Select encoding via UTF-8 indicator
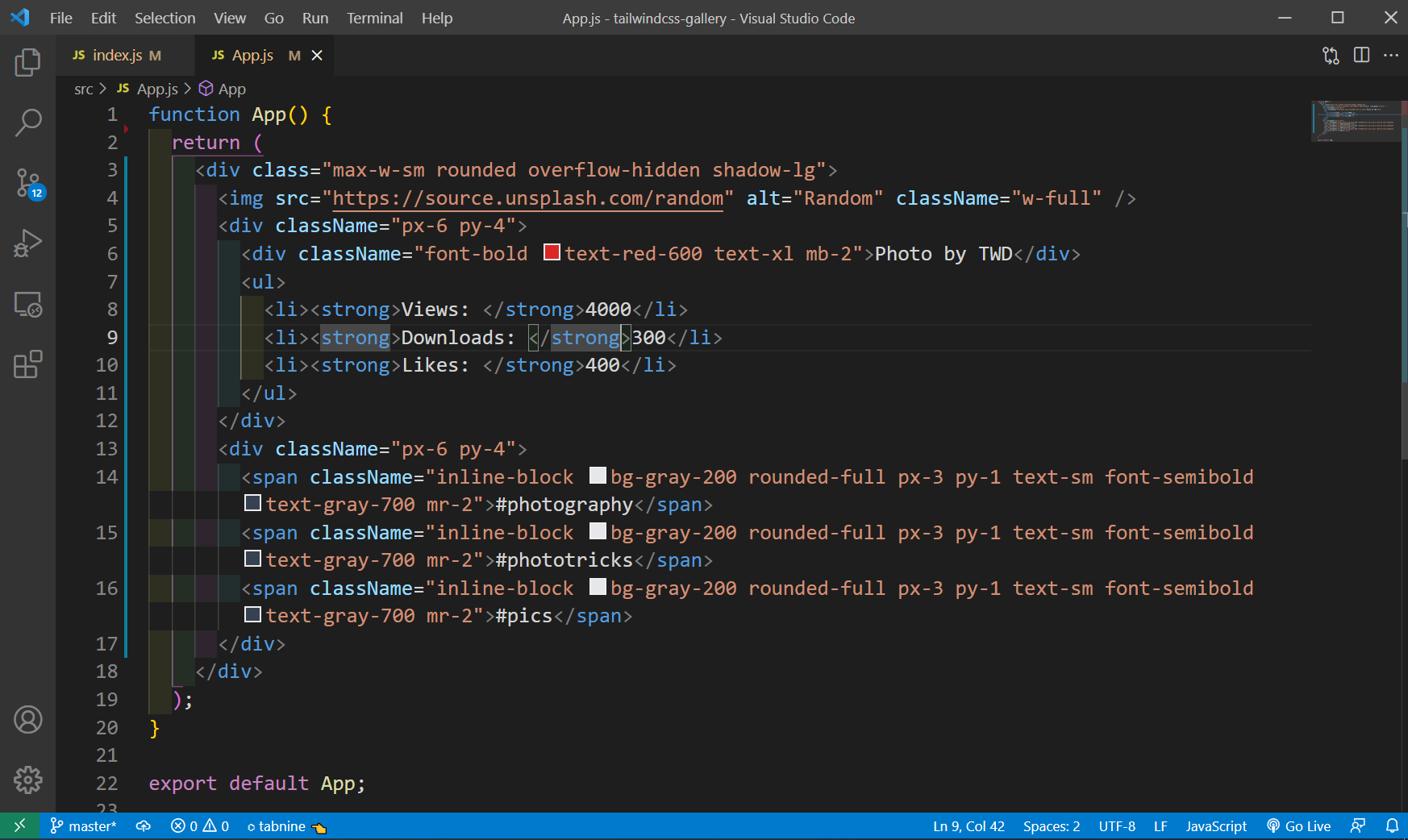Viewport: 1408px width, 840px height. [1117, 826]
